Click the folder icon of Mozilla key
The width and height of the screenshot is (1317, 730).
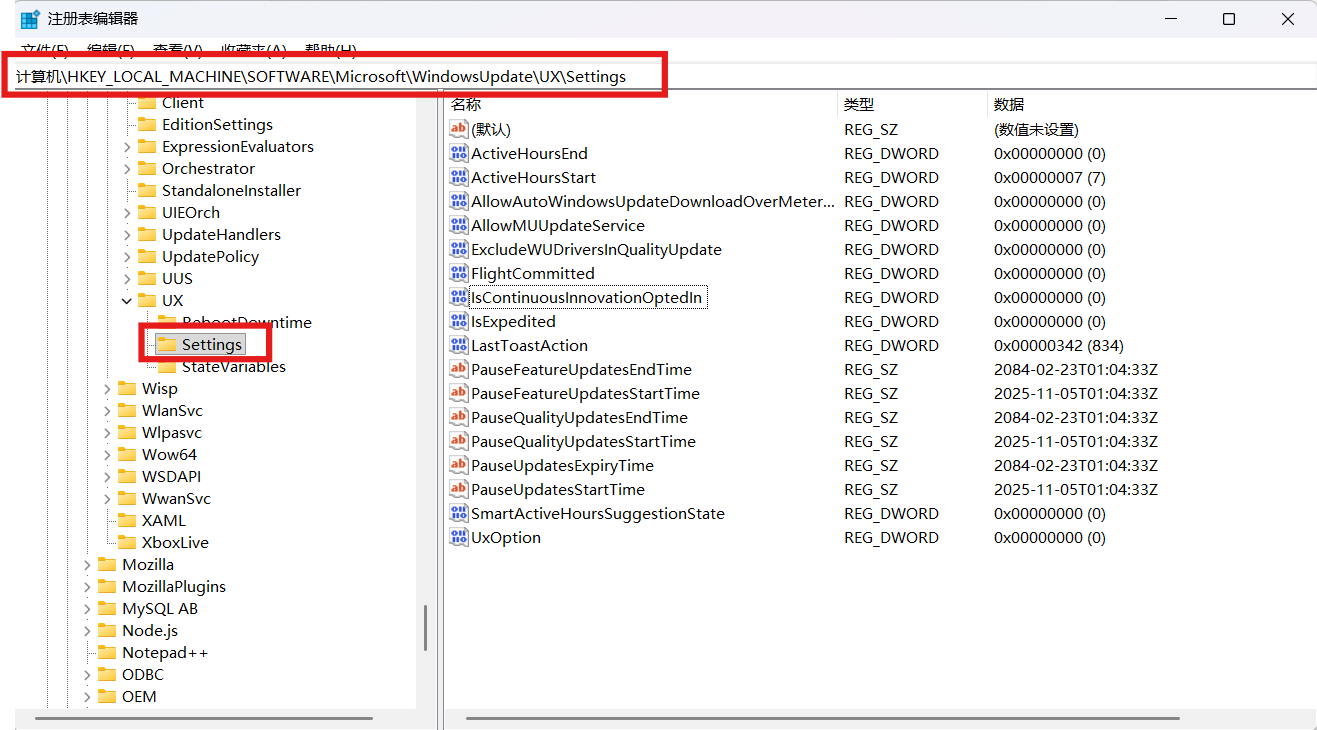click(x=107, y=564)
